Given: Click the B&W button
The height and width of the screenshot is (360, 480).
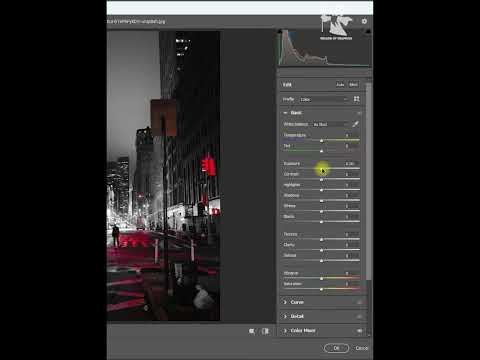Looking at the screenshot, I should [353, 85].
